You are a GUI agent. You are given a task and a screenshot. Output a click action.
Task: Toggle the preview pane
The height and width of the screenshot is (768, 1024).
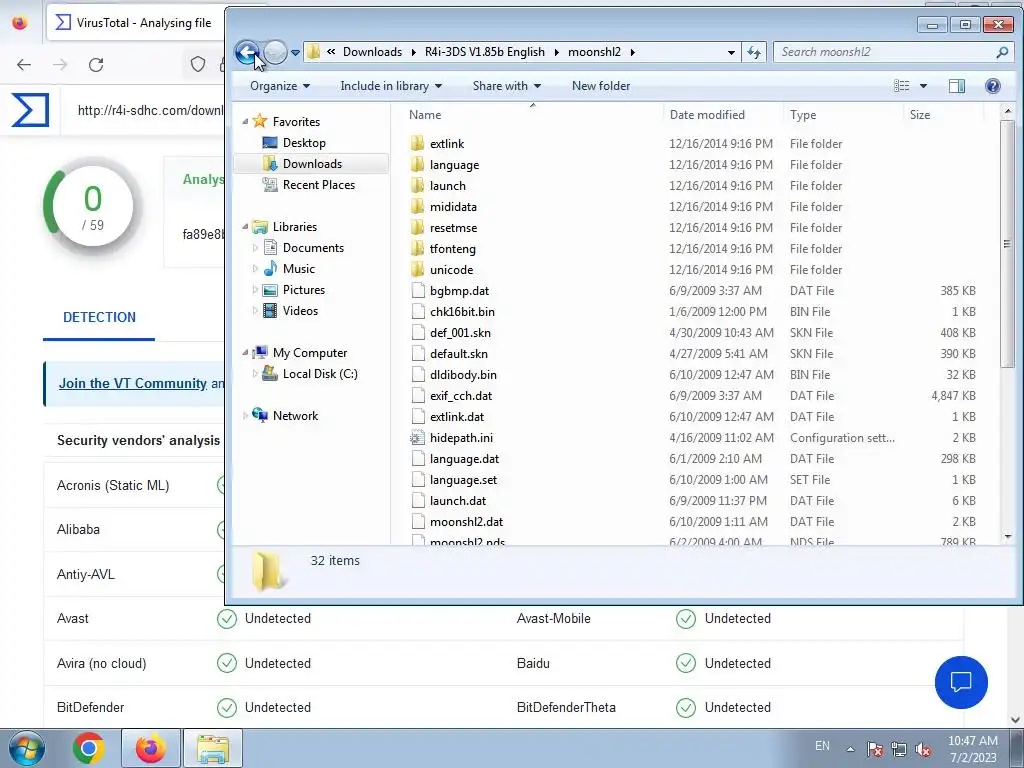point(957,86)
